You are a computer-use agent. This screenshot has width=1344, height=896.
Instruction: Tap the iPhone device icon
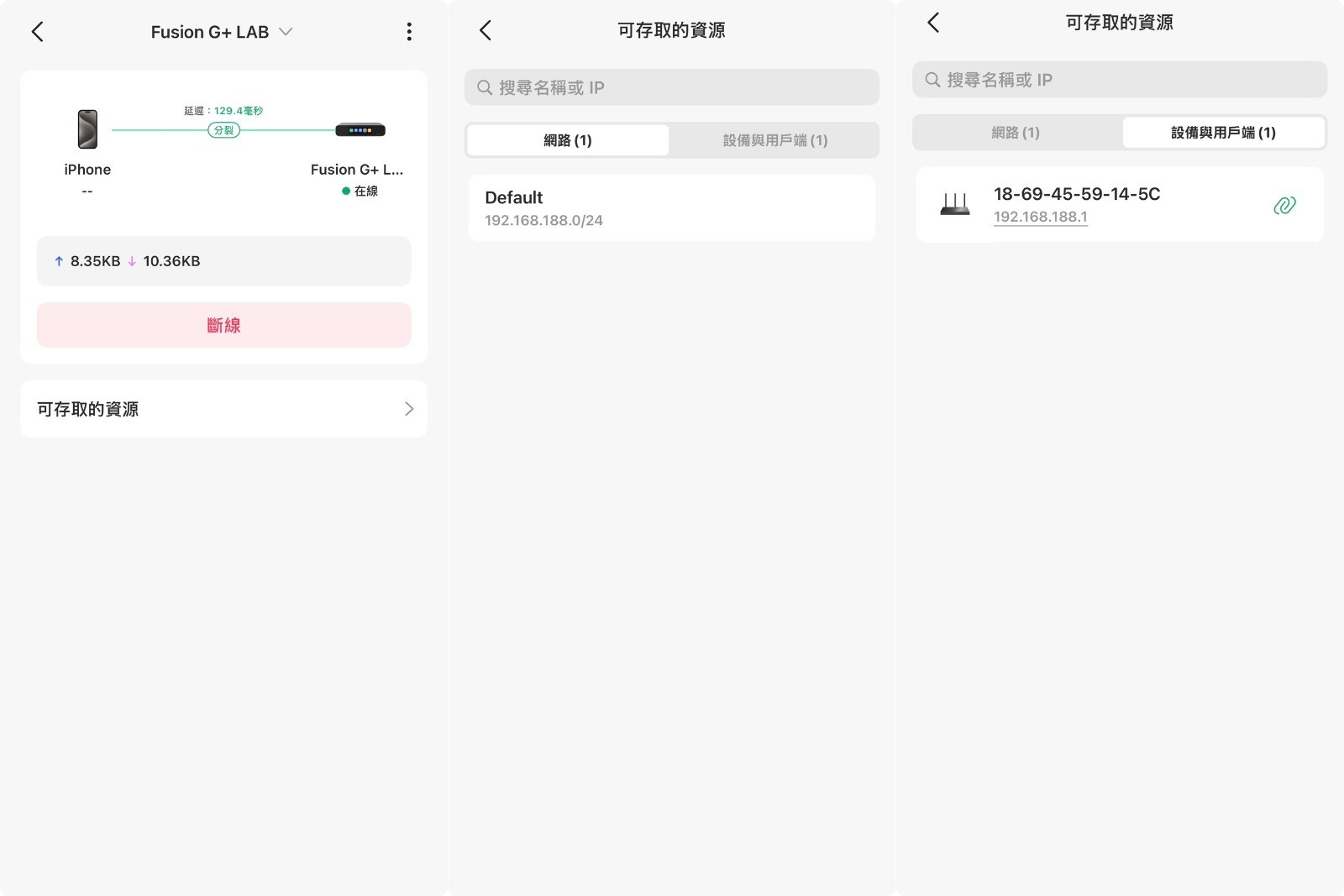pos(87,129)
